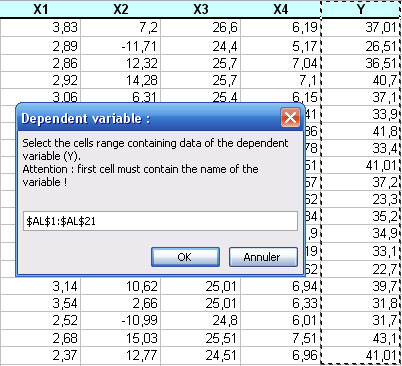Click cell with value 2,68
The height and width of the screenshot is (366, 402).
tap(40, 338)
